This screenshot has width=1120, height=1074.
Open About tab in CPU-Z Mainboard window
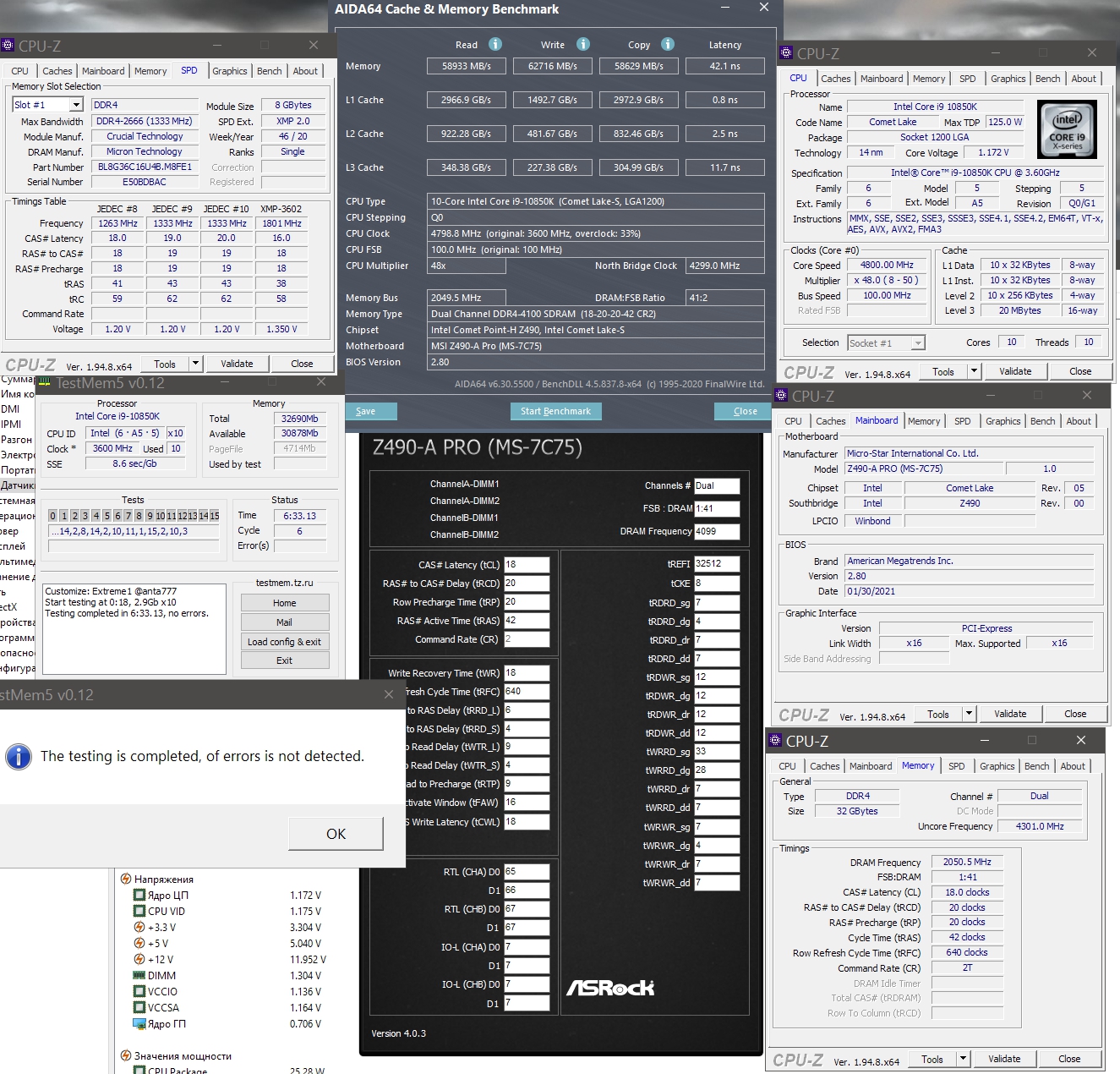coord(1079,421)
